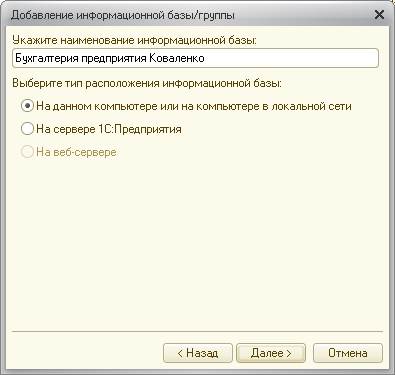This screenshot has height=375, width=395.
Task: Click the separator line above buttons
Action: [197, 331]
